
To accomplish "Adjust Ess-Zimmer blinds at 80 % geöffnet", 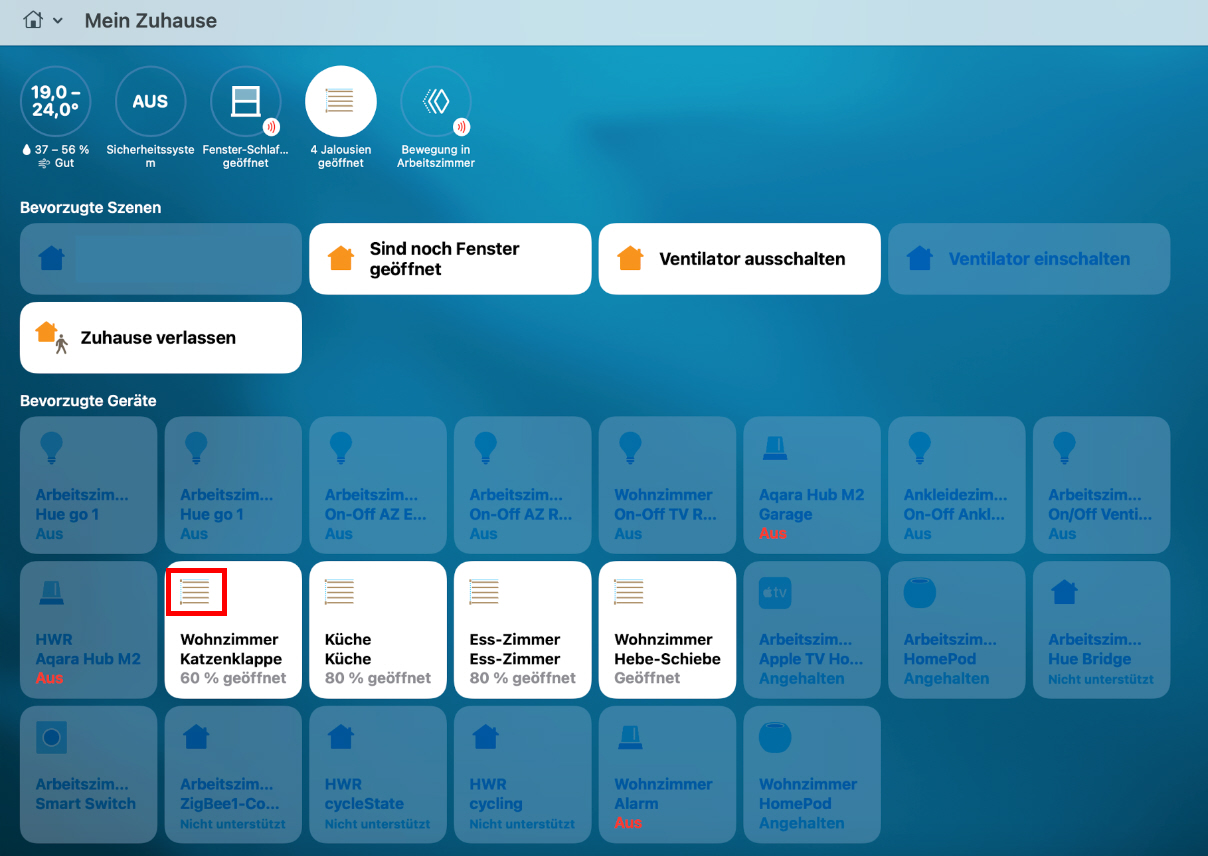I will [523, 629].
